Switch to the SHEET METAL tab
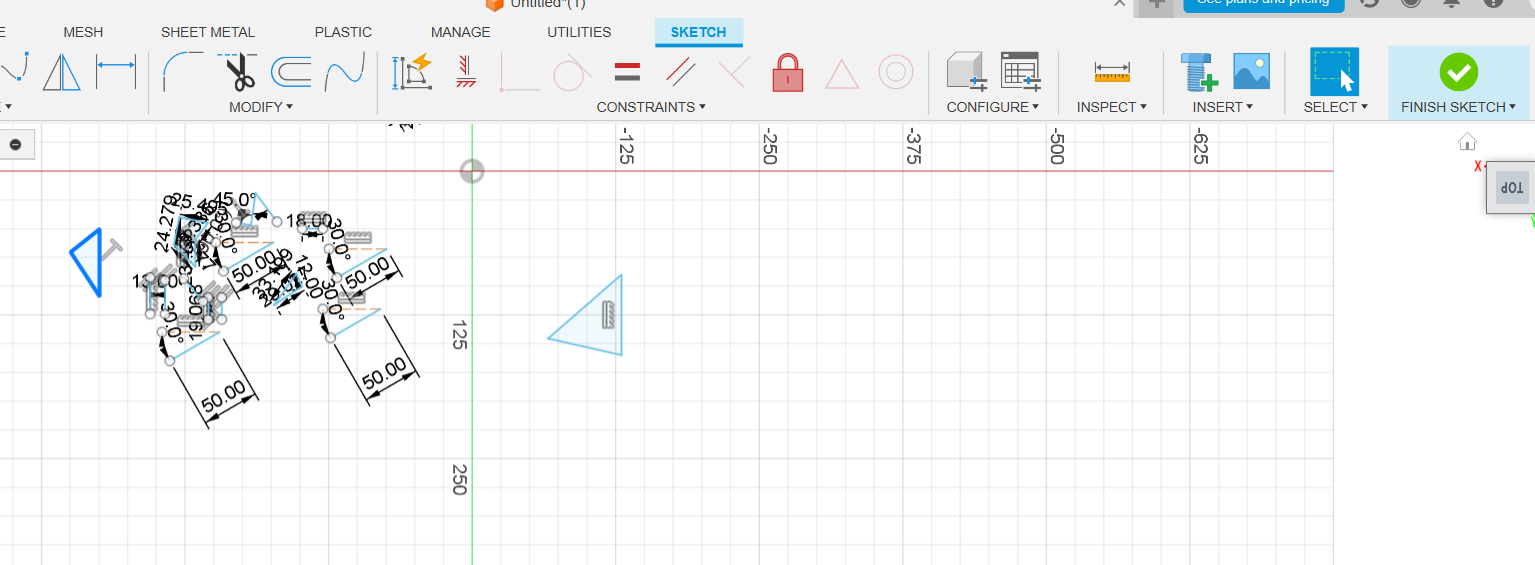Image resolution: width=1535 pixels, height=565 pixels. 208,32
